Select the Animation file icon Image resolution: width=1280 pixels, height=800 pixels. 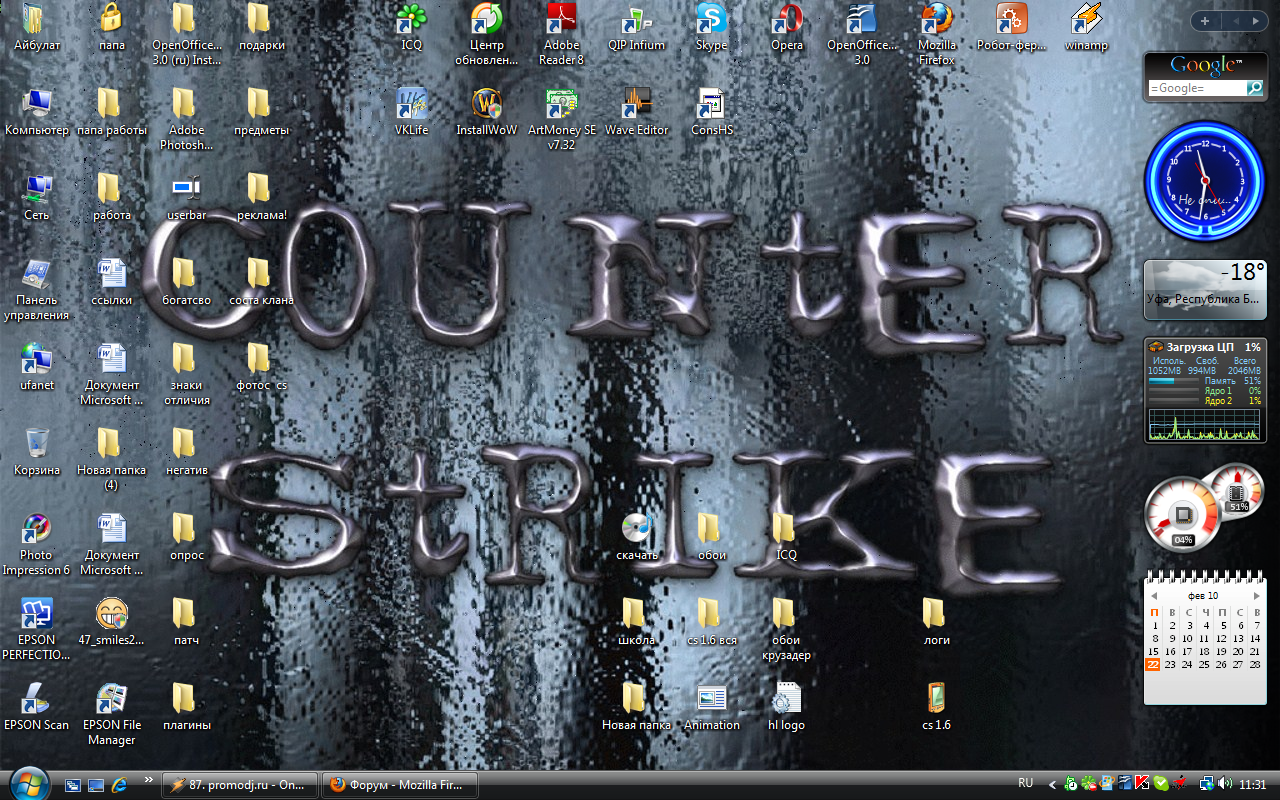[x=711, y=698]
